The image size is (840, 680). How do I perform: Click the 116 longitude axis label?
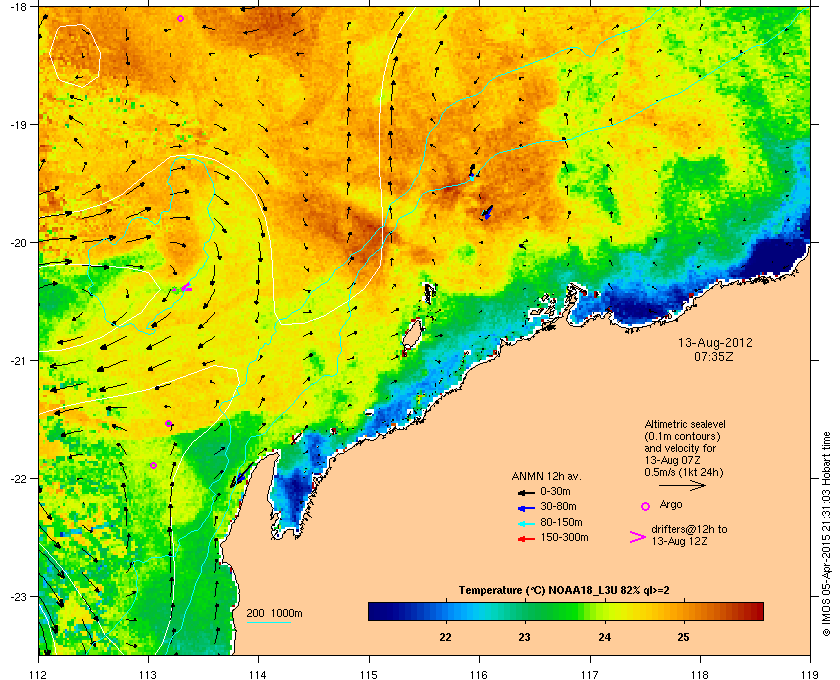[479, 675]
